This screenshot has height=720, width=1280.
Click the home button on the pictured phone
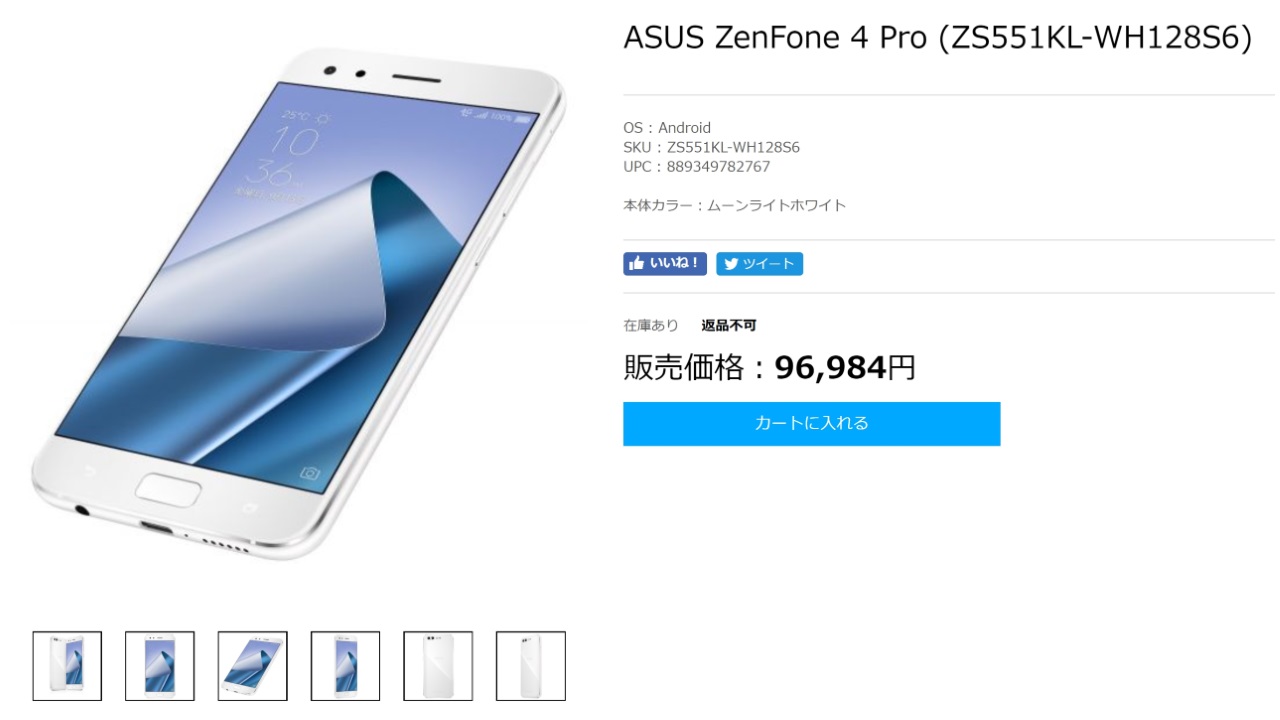pyautogui.click(x=169, y=491)
